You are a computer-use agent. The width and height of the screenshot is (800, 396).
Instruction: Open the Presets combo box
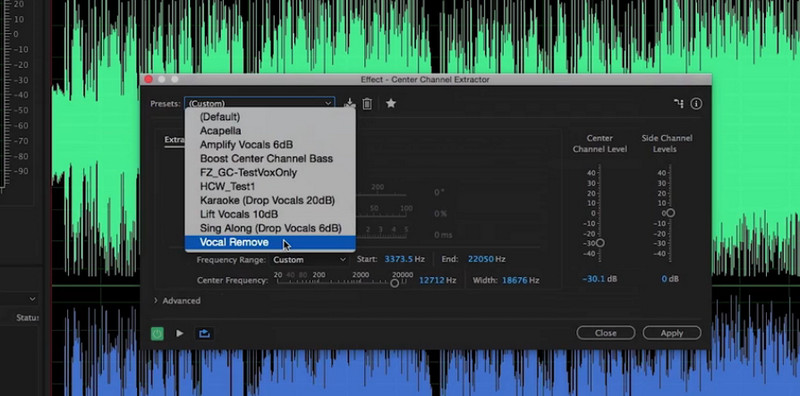pyautogui.click(x=259, y=103)
